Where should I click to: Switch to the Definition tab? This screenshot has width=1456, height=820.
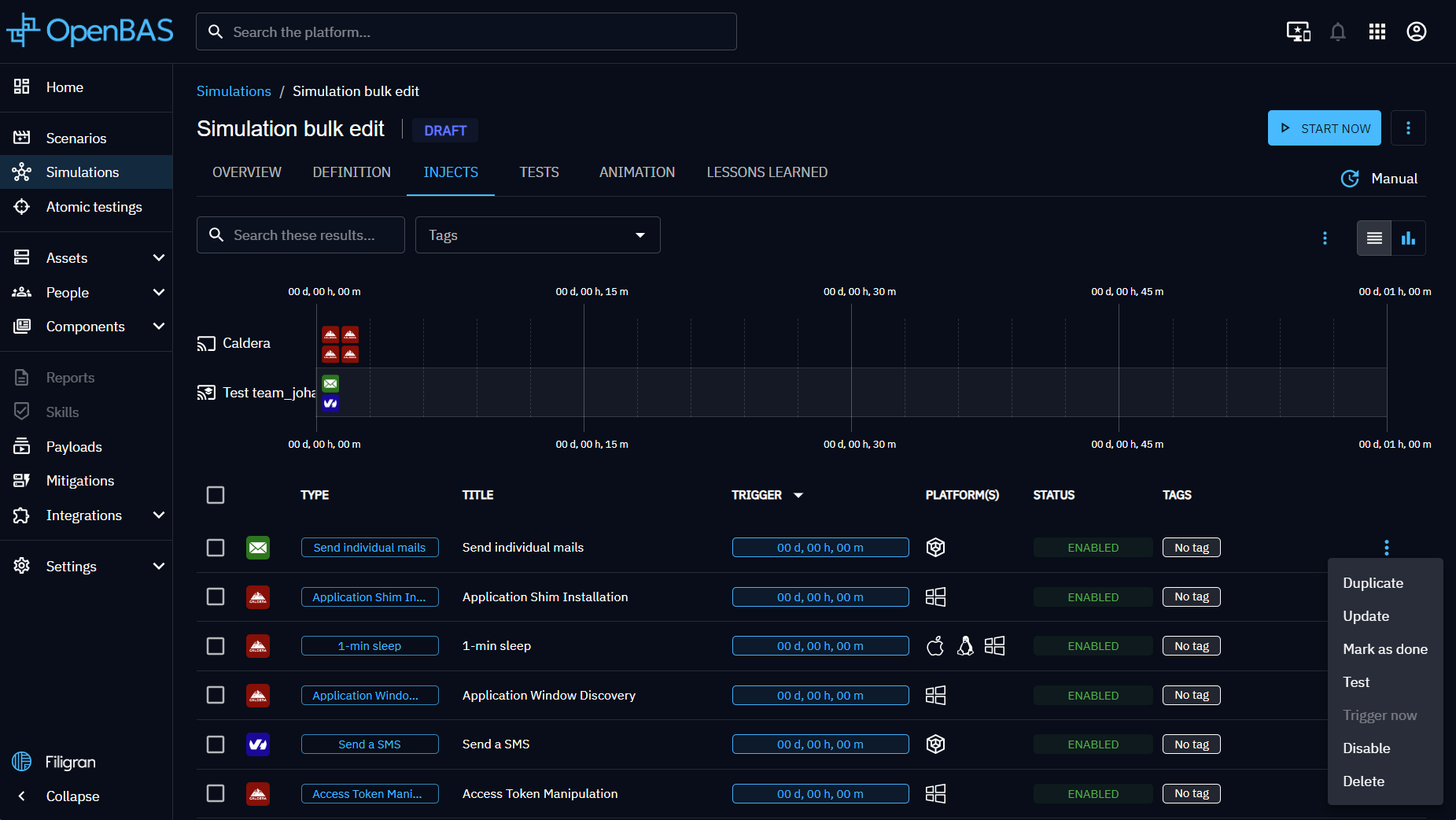[352, 172]
